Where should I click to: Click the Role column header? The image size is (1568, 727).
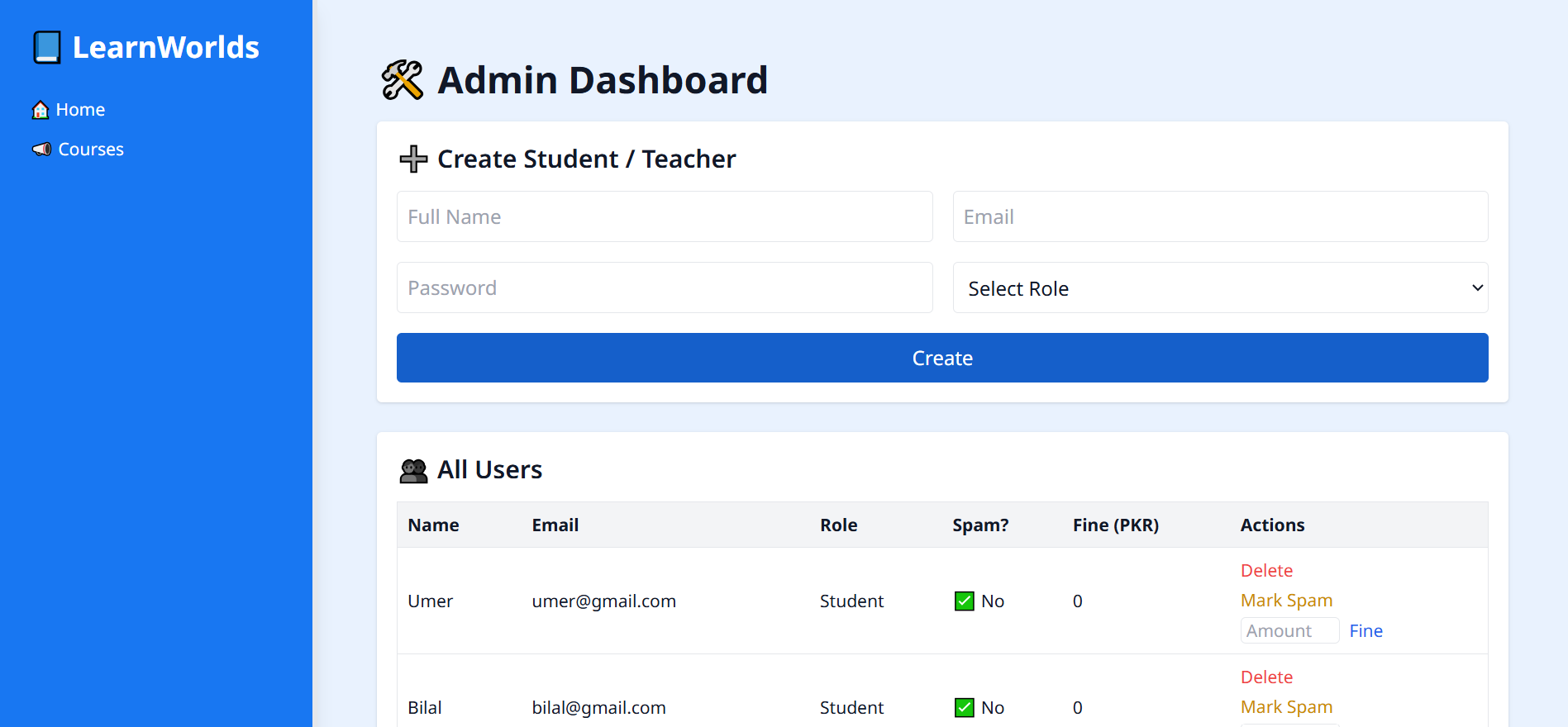coord(838,525)
